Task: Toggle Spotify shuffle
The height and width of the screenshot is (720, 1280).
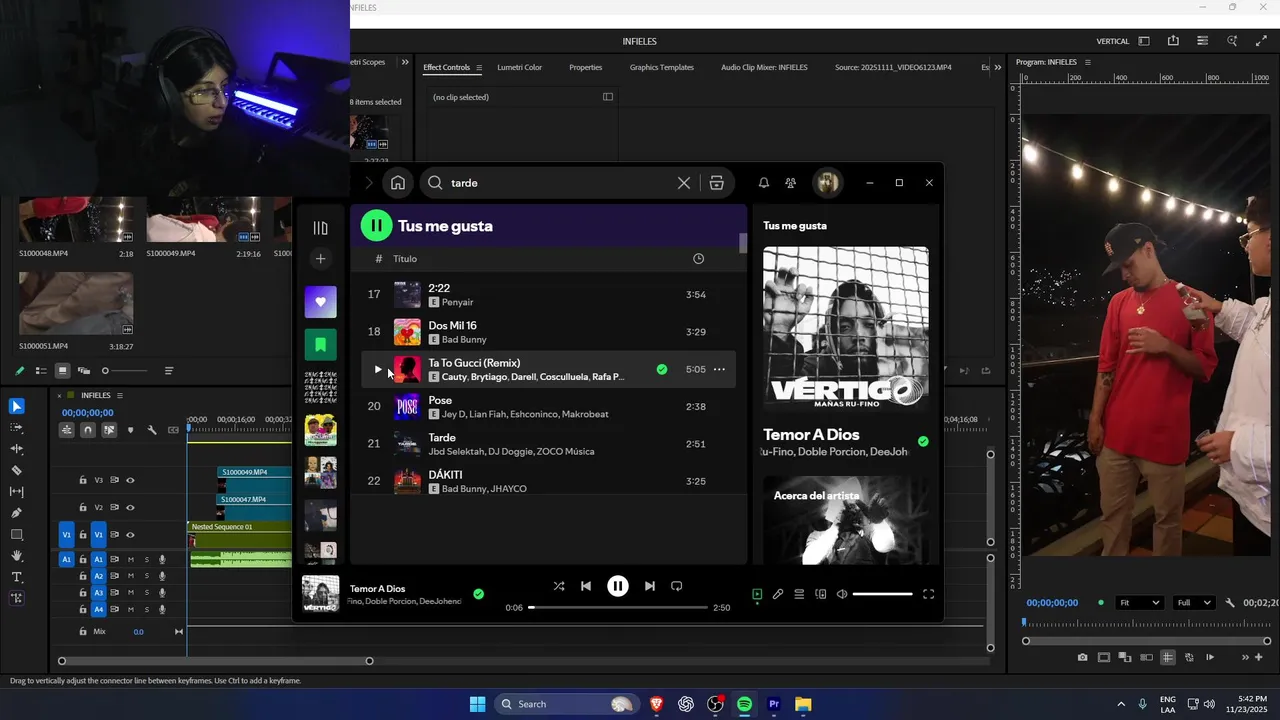Action: coord(559,586)
